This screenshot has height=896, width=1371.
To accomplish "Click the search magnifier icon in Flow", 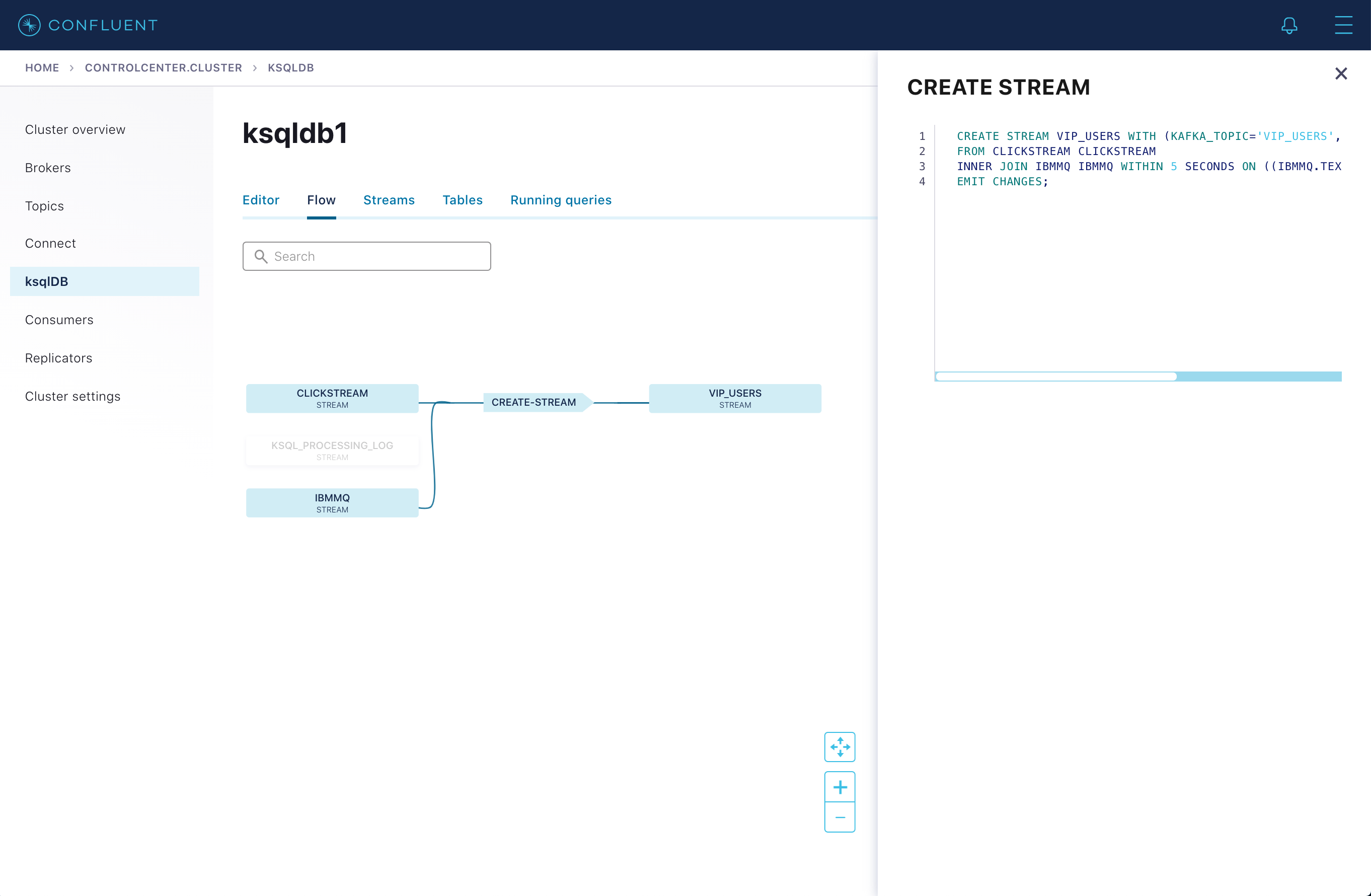I will 261,256.
